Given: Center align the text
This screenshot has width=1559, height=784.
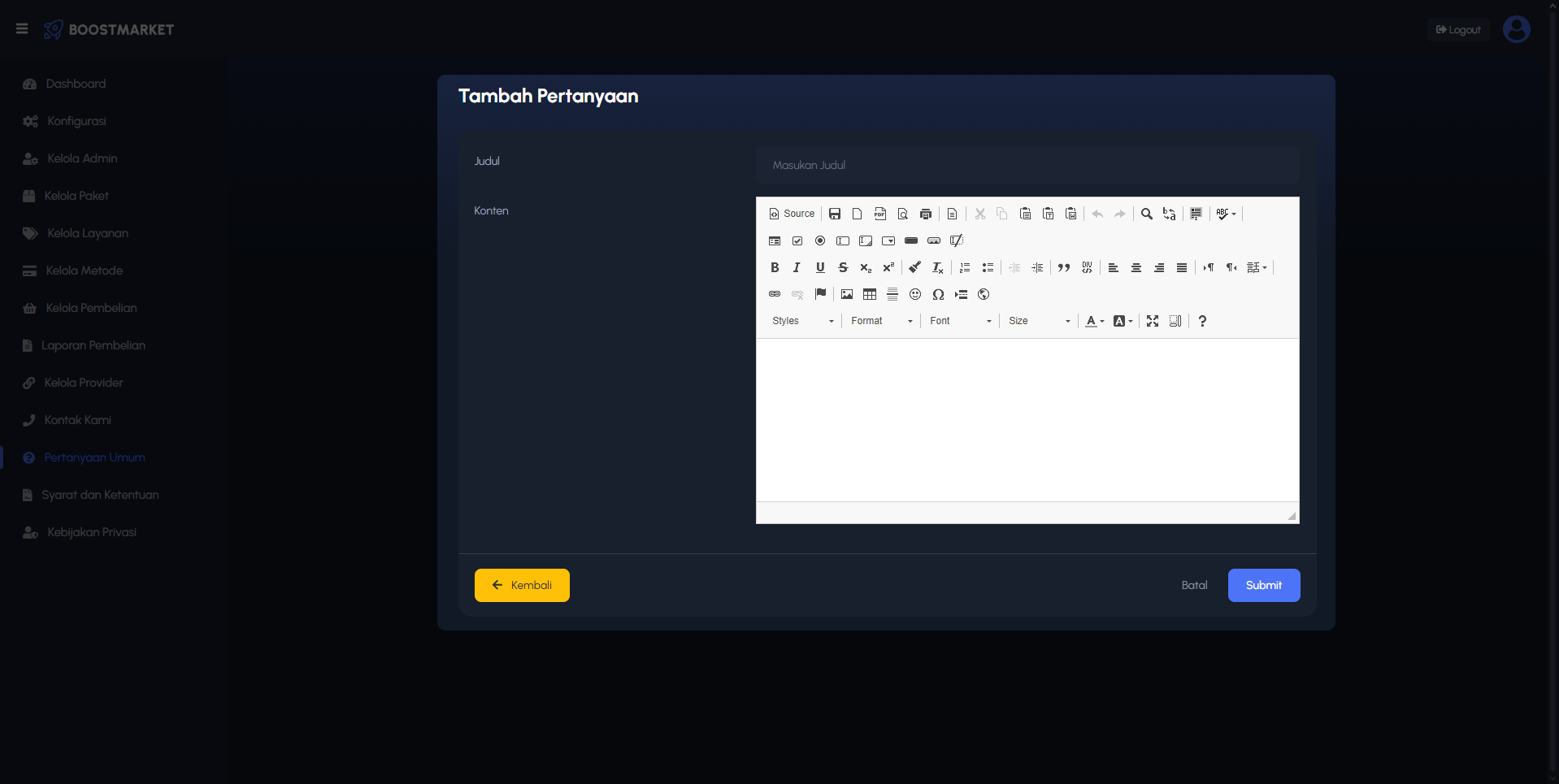Looking at the screenshot, I should [x=1136, y=267].
